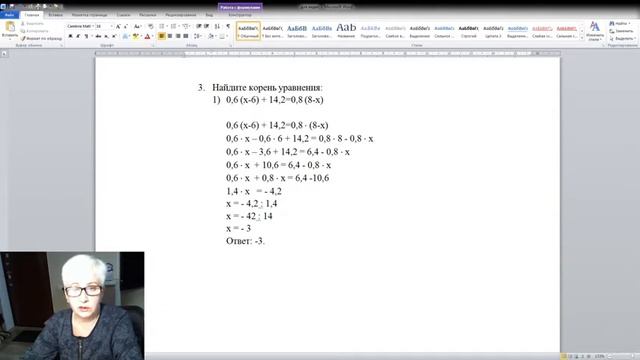
Task: Align text right
Action: coord(178,36)
